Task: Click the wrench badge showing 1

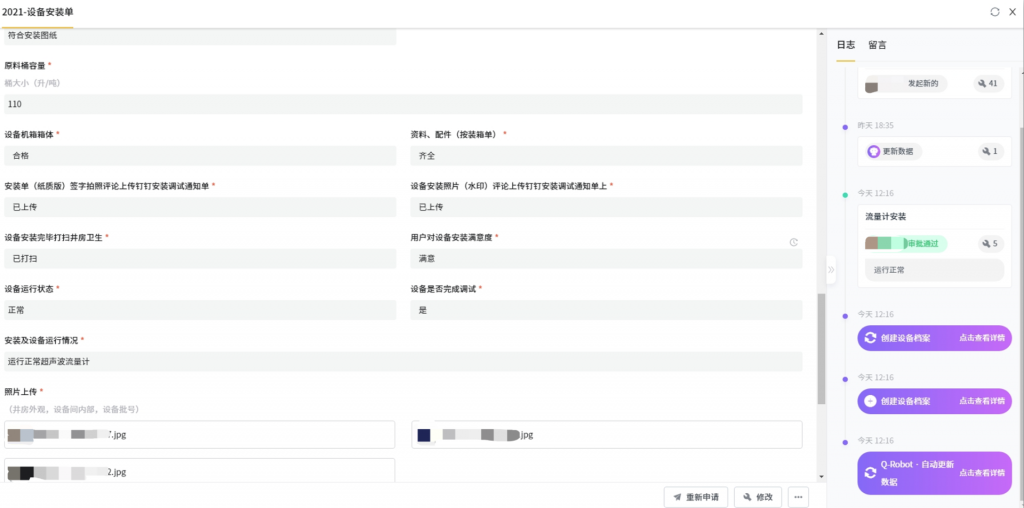Action: pos(988,151)
